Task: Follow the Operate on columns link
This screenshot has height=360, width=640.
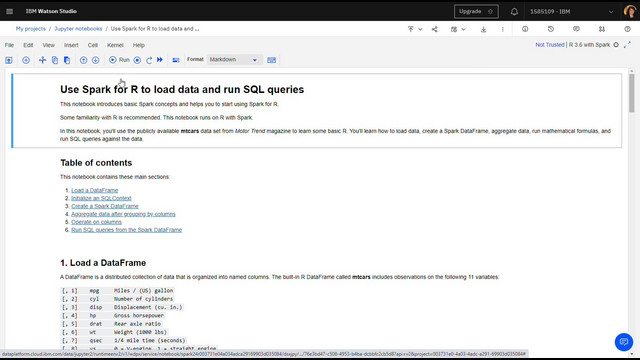Action: coord(96,222)
